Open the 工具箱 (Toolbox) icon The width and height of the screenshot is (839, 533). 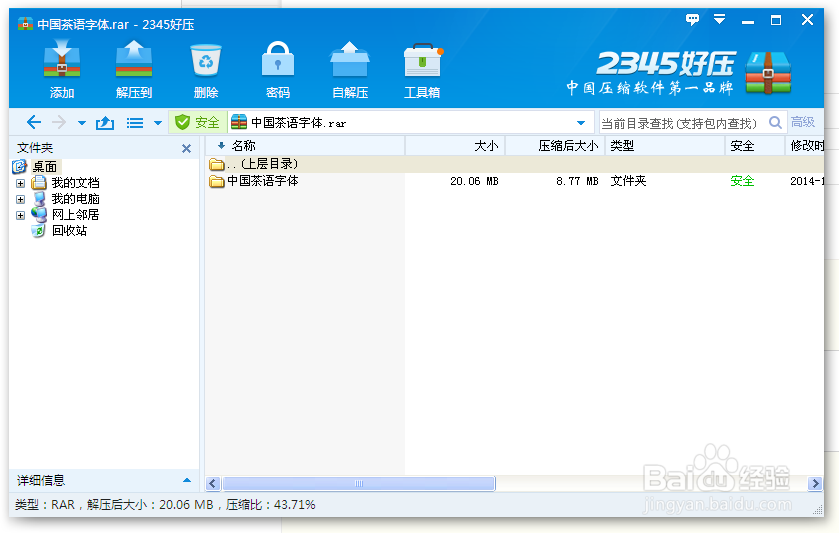tap(422, 68)
